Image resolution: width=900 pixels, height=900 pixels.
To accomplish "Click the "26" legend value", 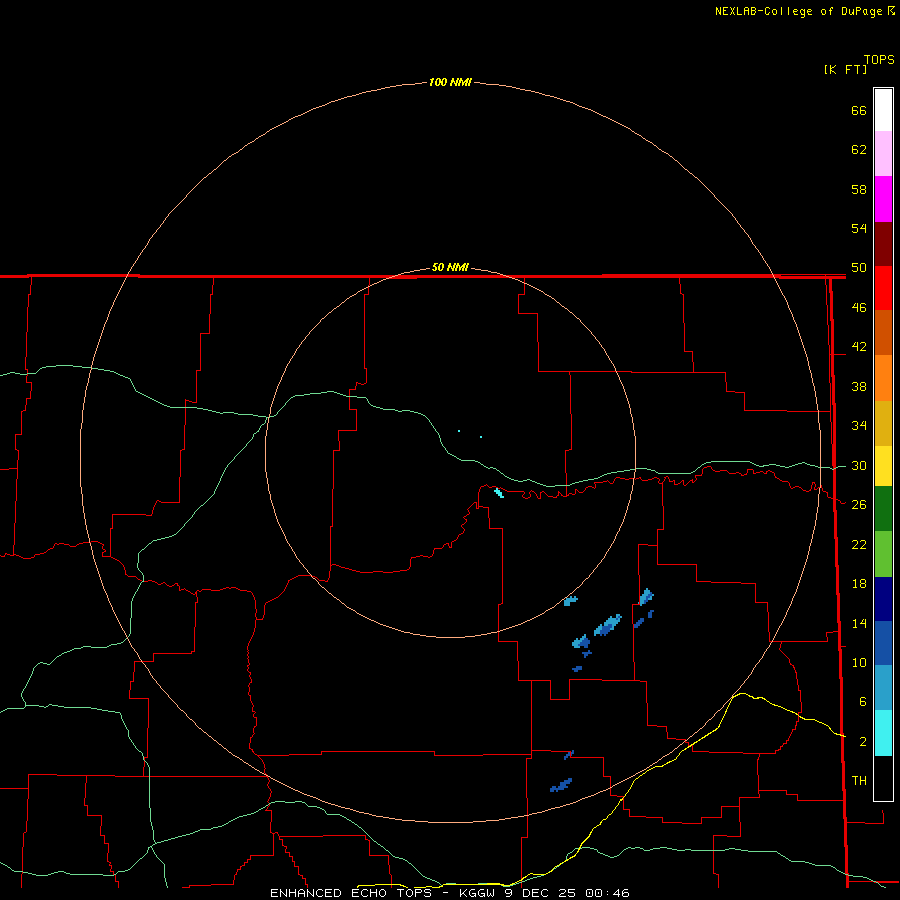I will [859, 505].
